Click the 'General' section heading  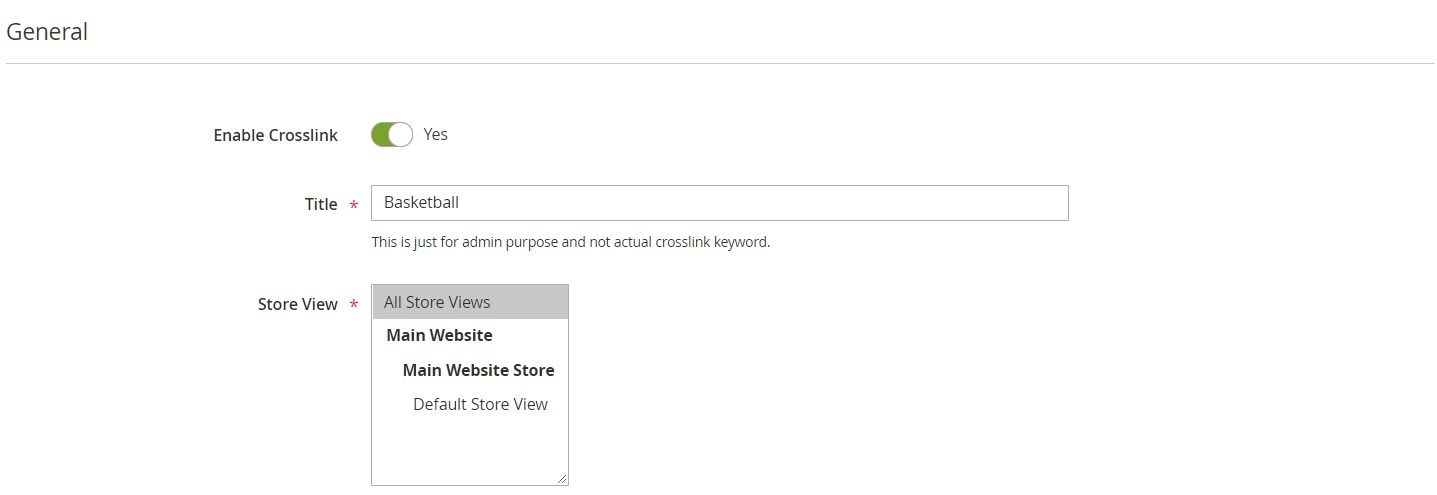47,32
